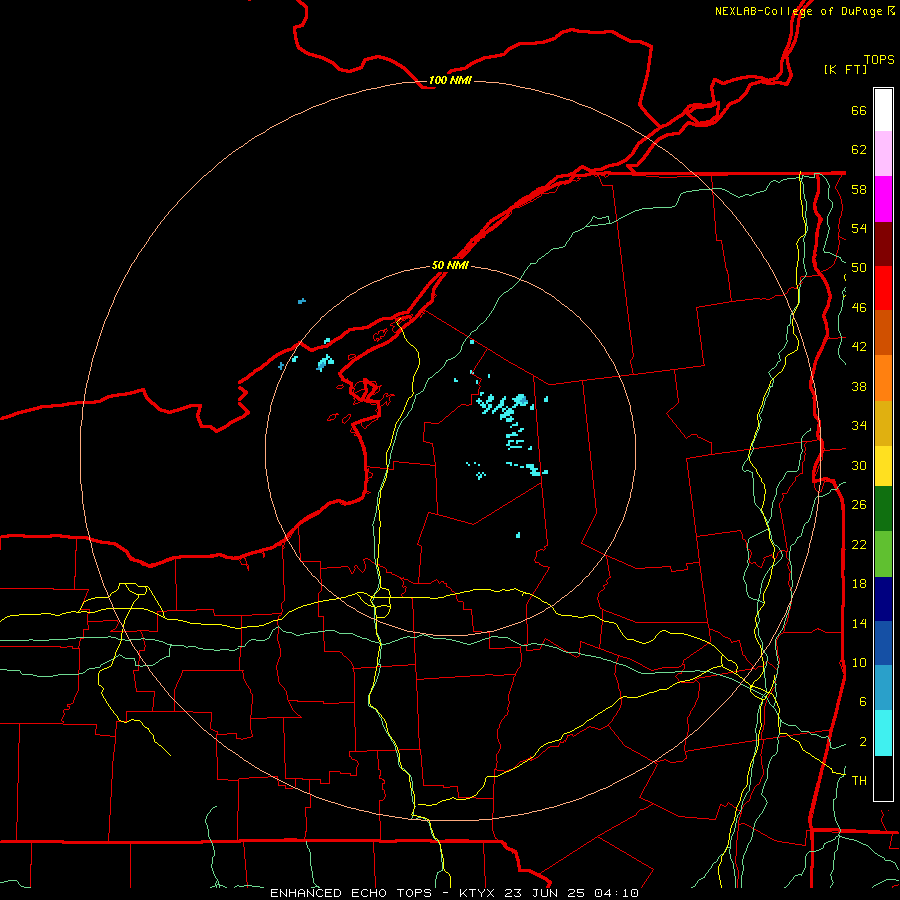
Task: Click the 26 legend value label
Action: tap(859, 505)
